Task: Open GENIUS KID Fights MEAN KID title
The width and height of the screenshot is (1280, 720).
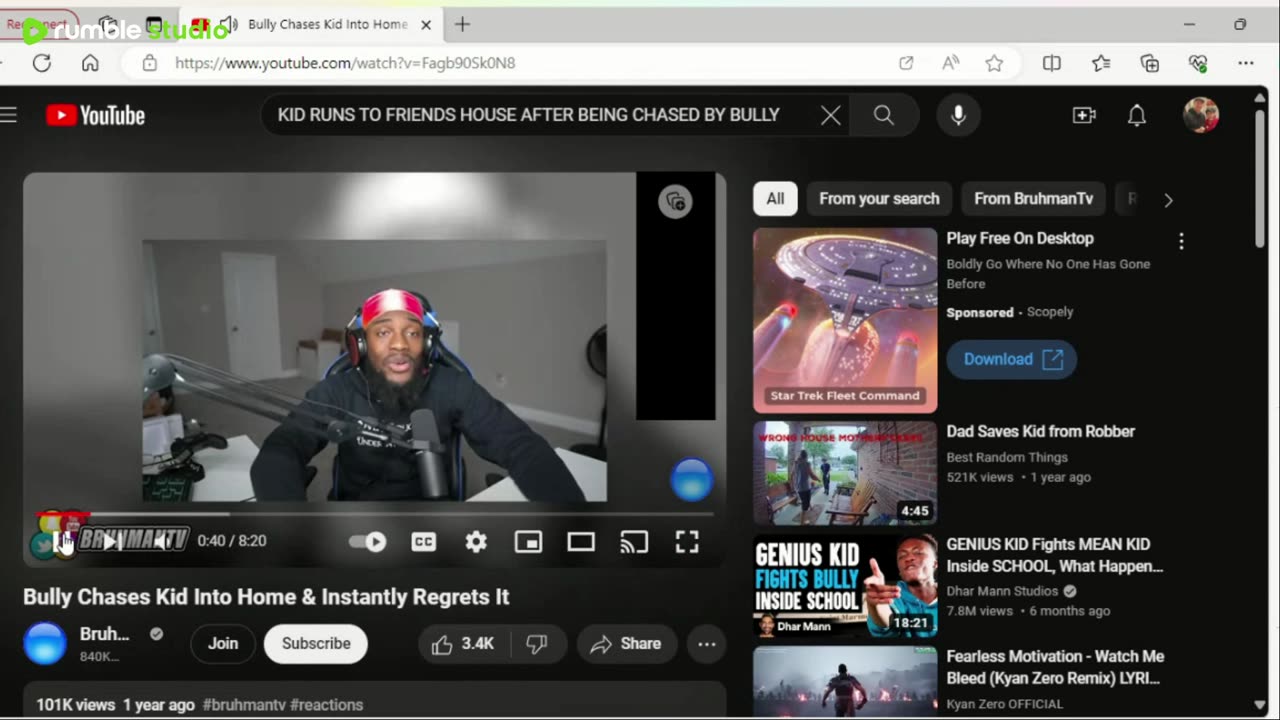Action: coord(1055,554)
